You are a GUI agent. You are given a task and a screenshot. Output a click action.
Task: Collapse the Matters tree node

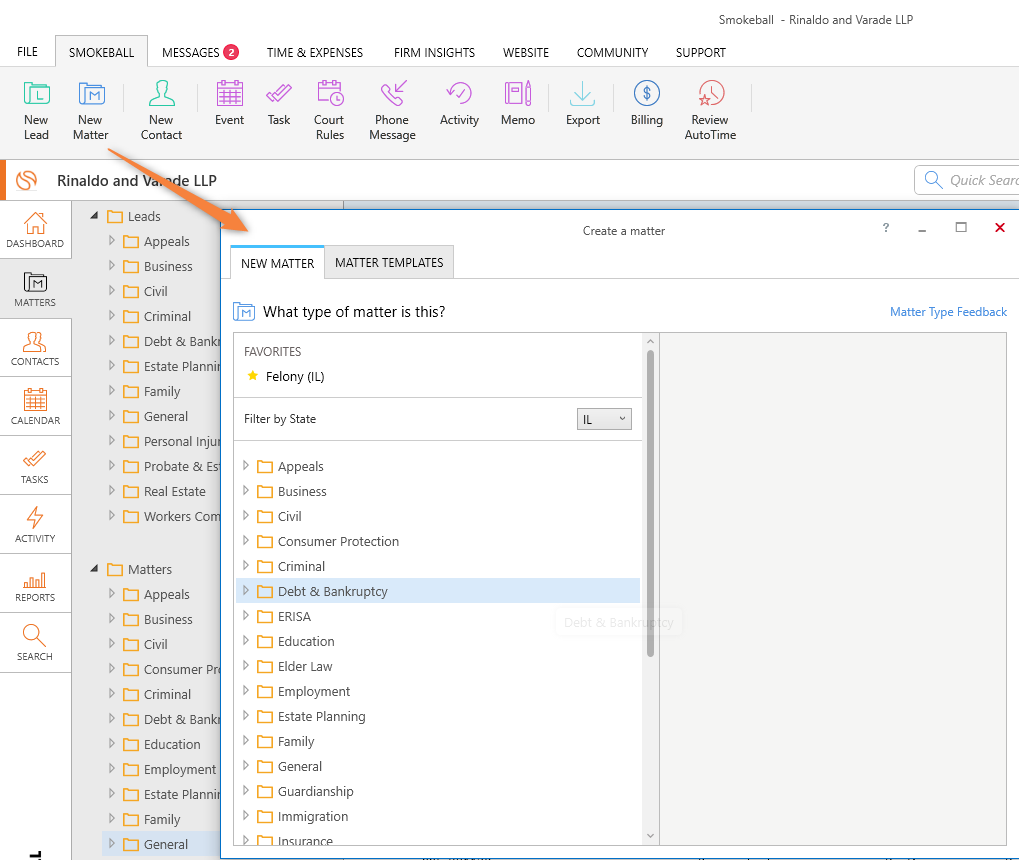pyautogui.click(x=94, y=569)
